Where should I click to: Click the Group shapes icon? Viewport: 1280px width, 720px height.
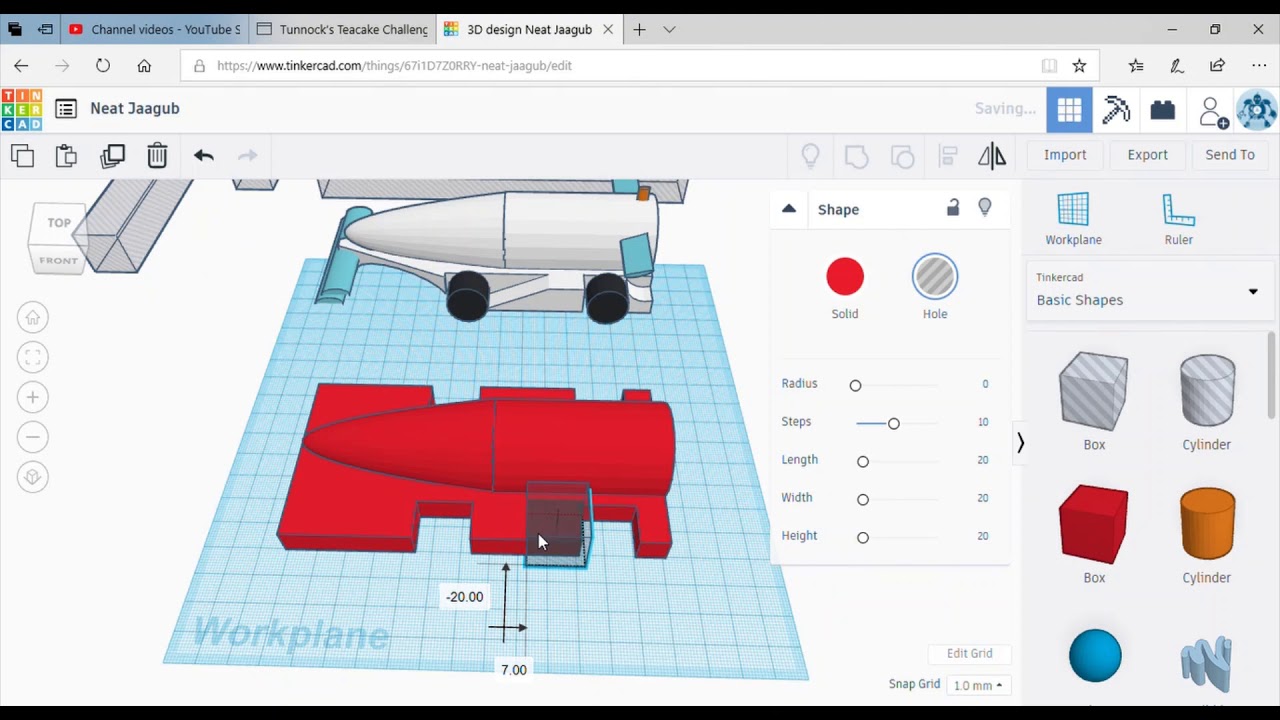pos(856,156)
